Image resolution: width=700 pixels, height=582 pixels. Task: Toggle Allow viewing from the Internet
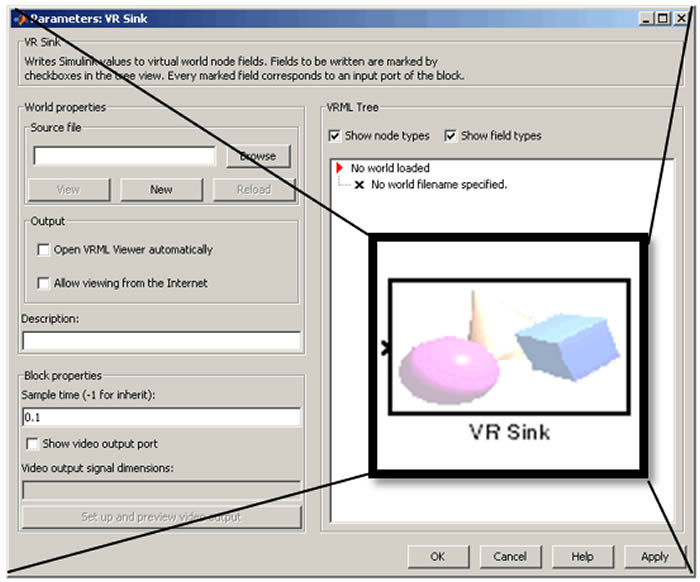click(x=43, y=283)
